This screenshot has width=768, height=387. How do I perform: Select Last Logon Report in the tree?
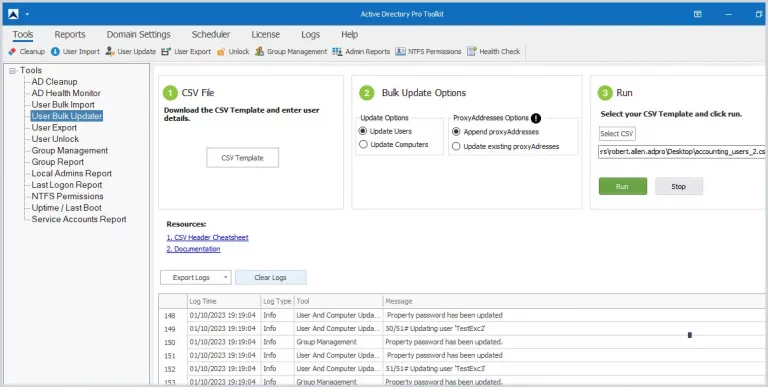[x=67, y=185]
